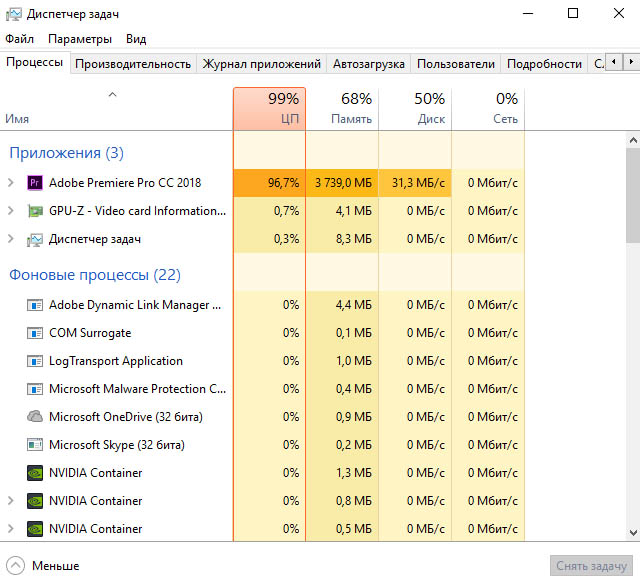Click the 3 739,0 МБ memory value
Screen dimensions: 640x588
click(x=343, y=183)
